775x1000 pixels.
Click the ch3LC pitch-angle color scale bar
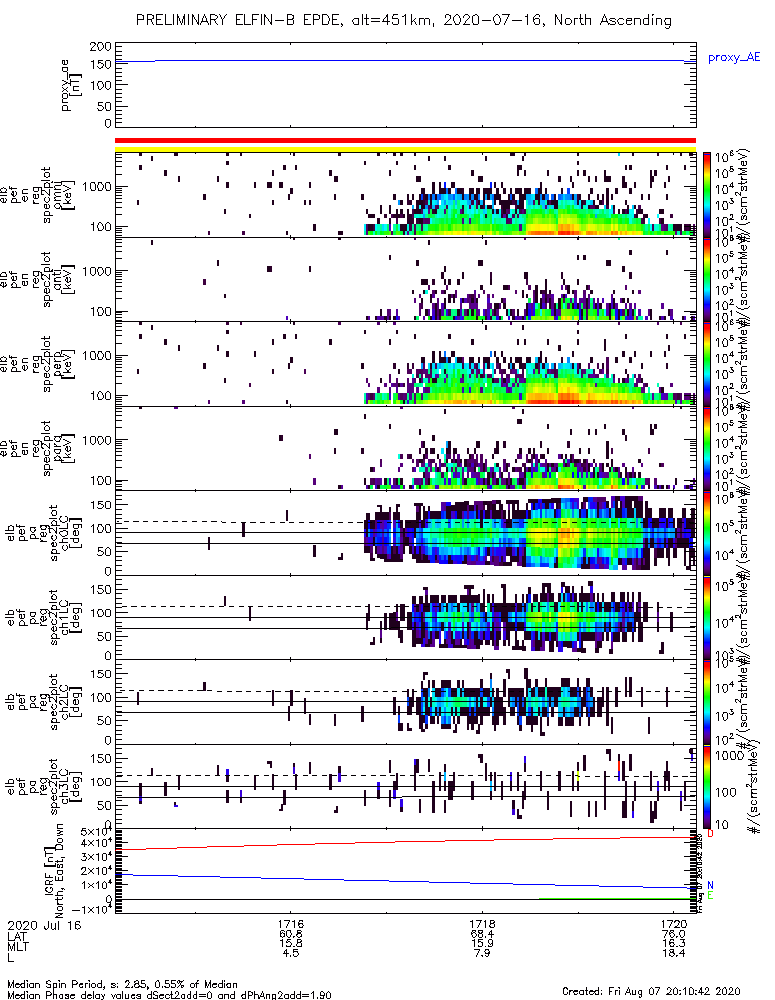pos(707,786)
